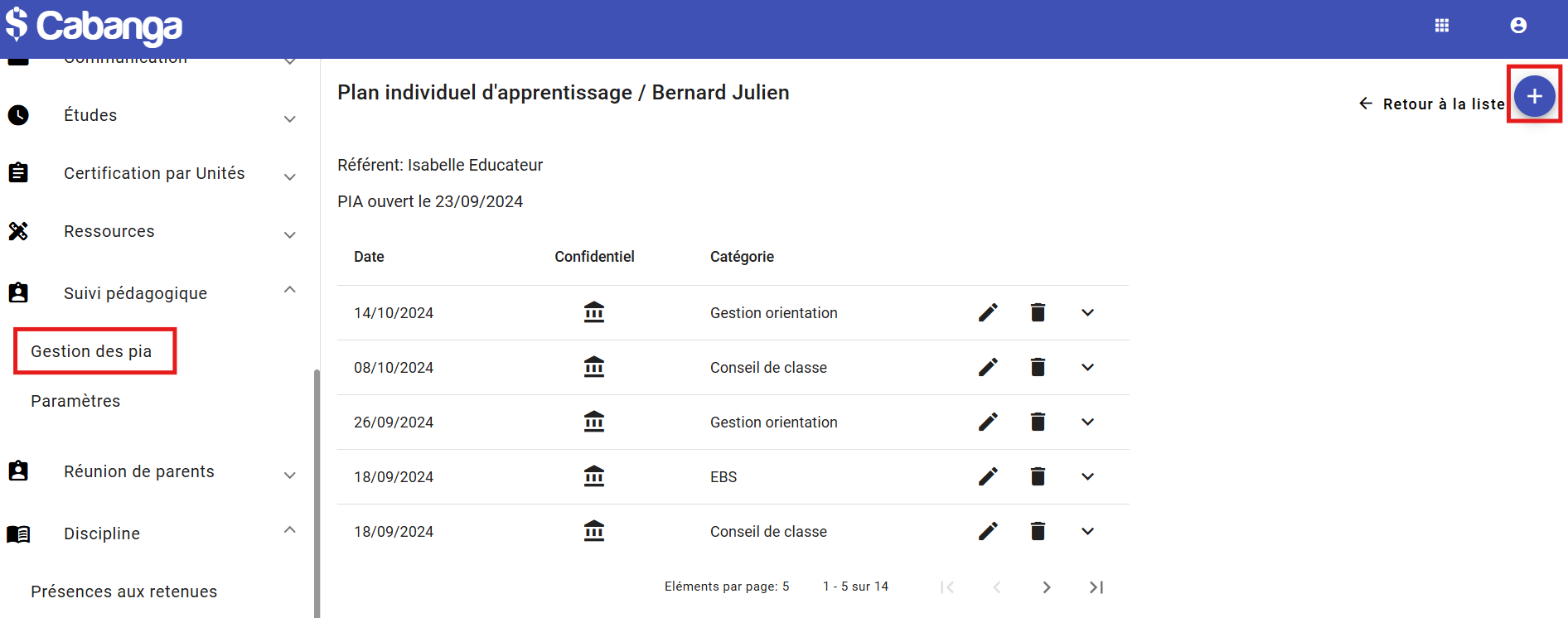Click the Confidentiel column header
Image resolution: width=1568 pixels, height=618 pixels.
tap(594, 257)
